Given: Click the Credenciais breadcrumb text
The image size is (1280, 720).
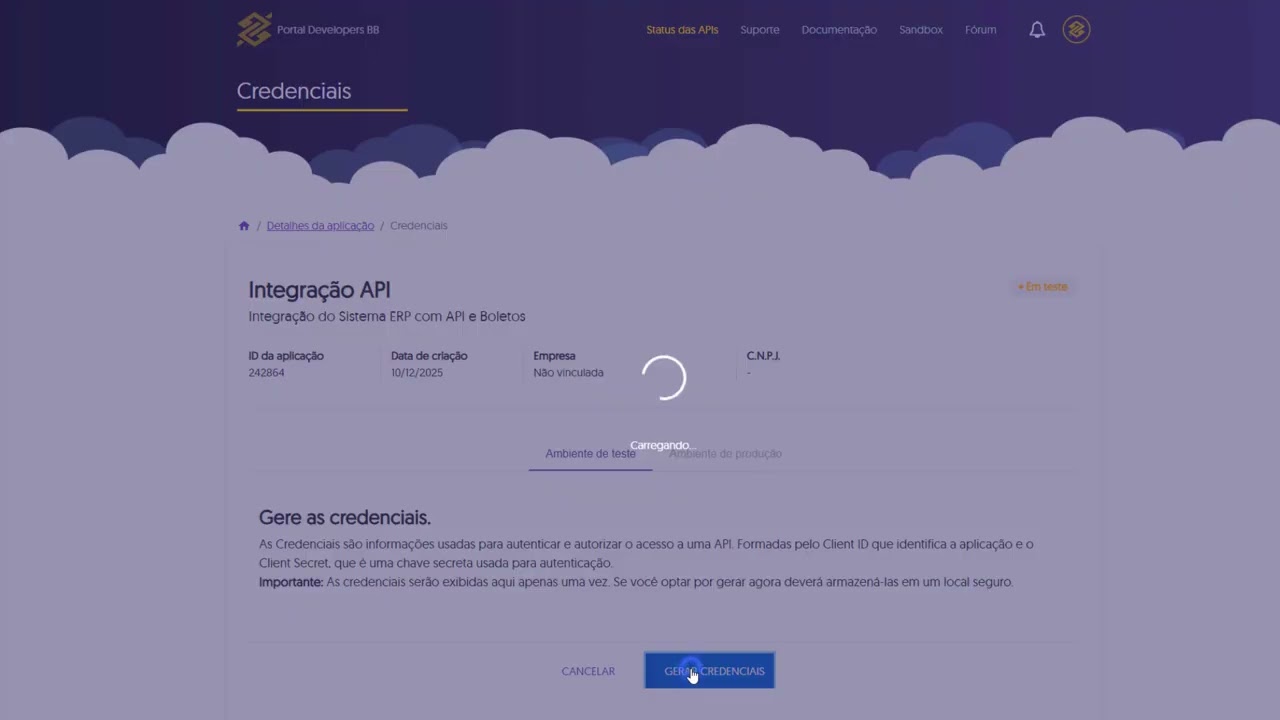Looking at the screenshot, I should click(419, 226).
